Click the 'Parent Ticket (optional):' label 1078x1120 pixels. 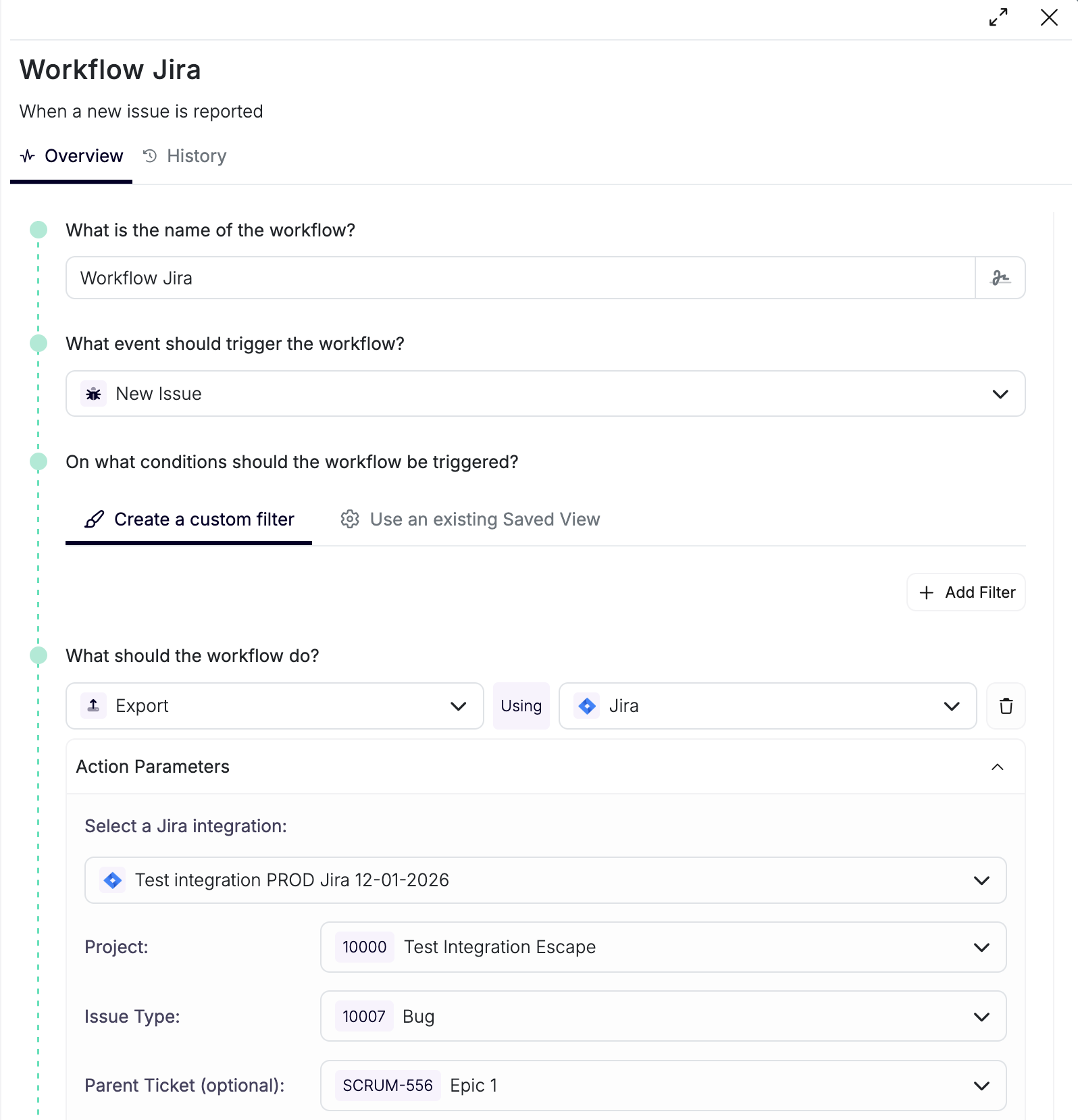pyautogui.click(x=184, y=1086)
